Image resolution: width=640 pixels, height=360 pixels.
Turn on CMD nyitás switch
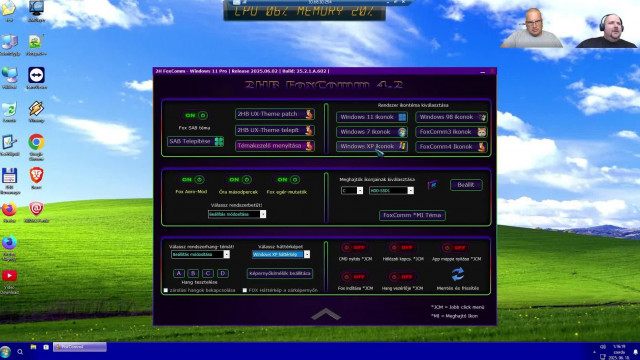click(x=354, y=247)
